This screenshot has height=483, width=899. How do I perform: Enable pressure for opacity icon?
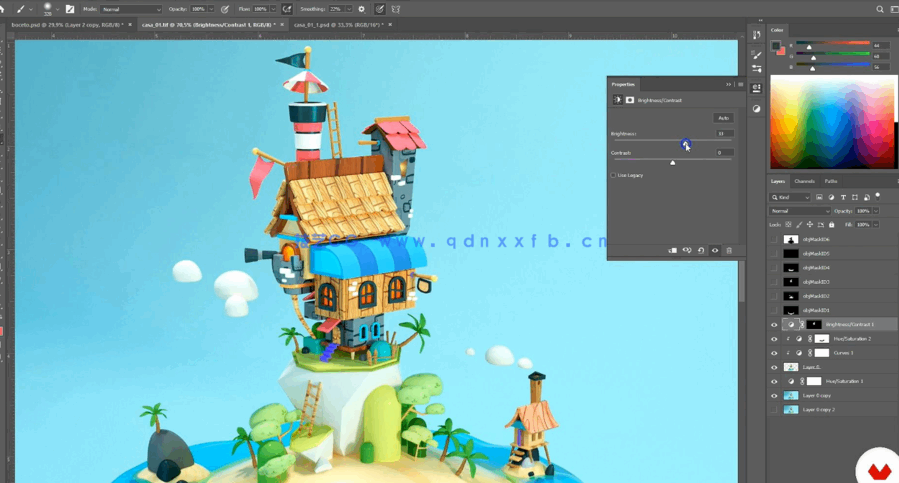tap(225, 9)
